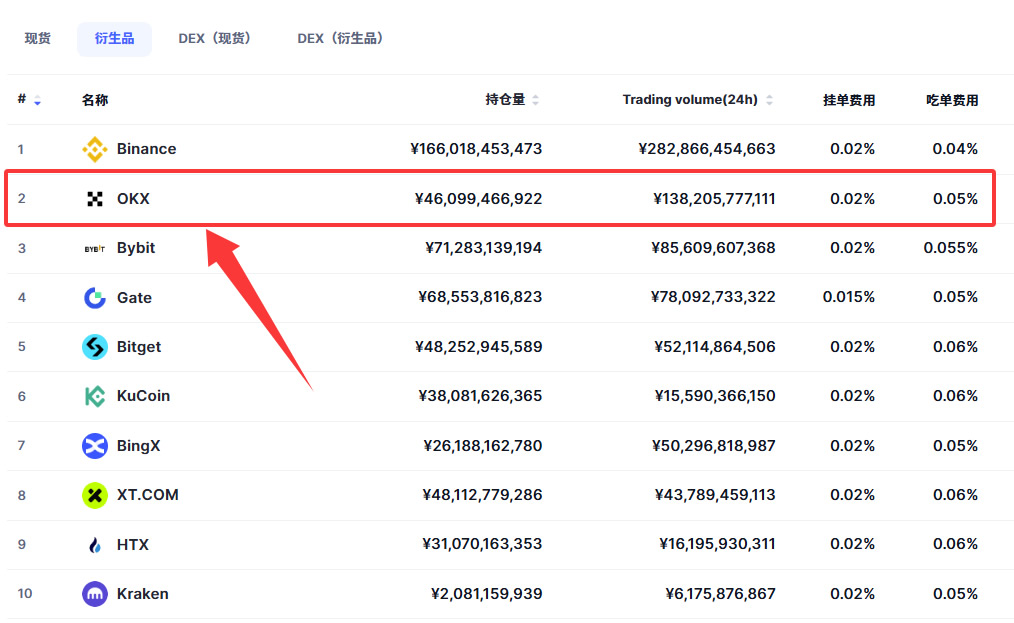The width and height of the screenshot is (1014, 623).
Task: Click the Bitget logo icon
Action: (95, 347)
